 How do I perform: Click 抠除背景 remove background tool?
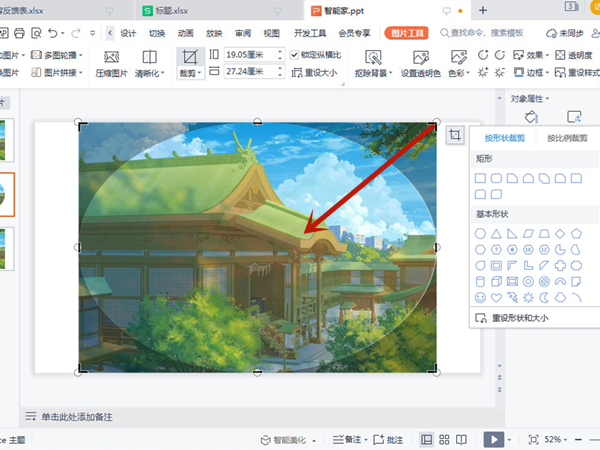[x=372, y=64]
